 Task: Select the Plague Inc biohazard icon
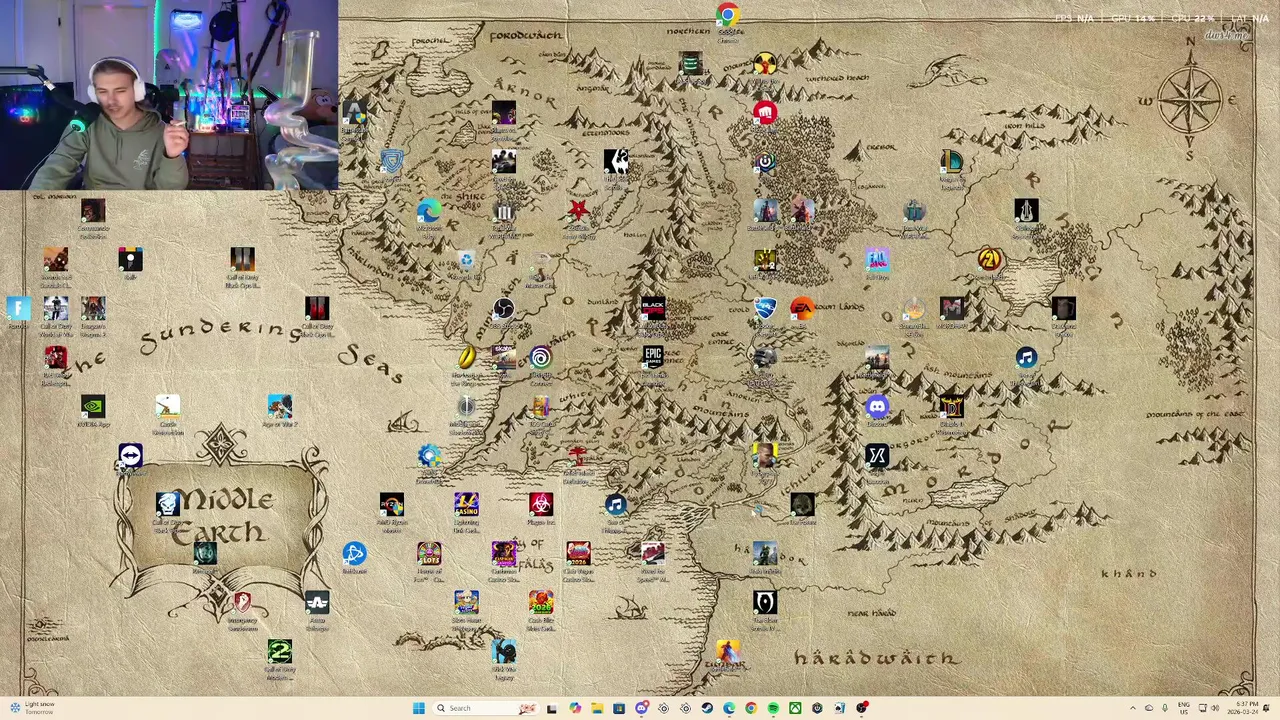541,505
